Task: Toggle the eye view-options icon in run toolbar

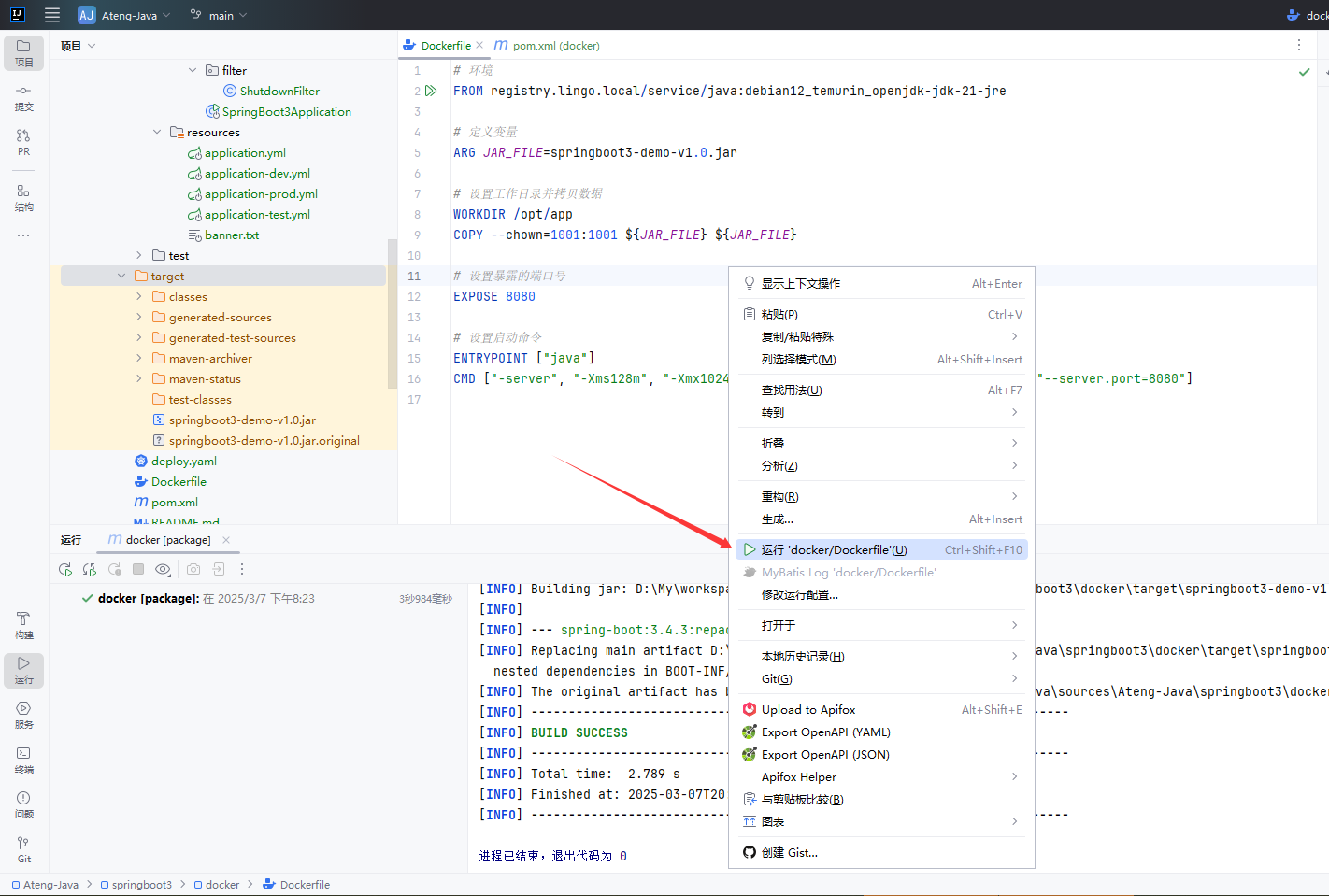Action: (x=163, y=569)
